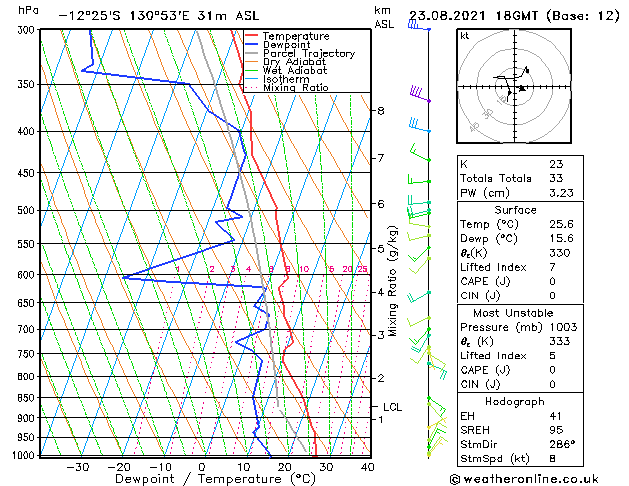The height and width of the screenshot is (486, 629).
Task: Click the Dry Adiabat legend label
Action: click(294, 62)
